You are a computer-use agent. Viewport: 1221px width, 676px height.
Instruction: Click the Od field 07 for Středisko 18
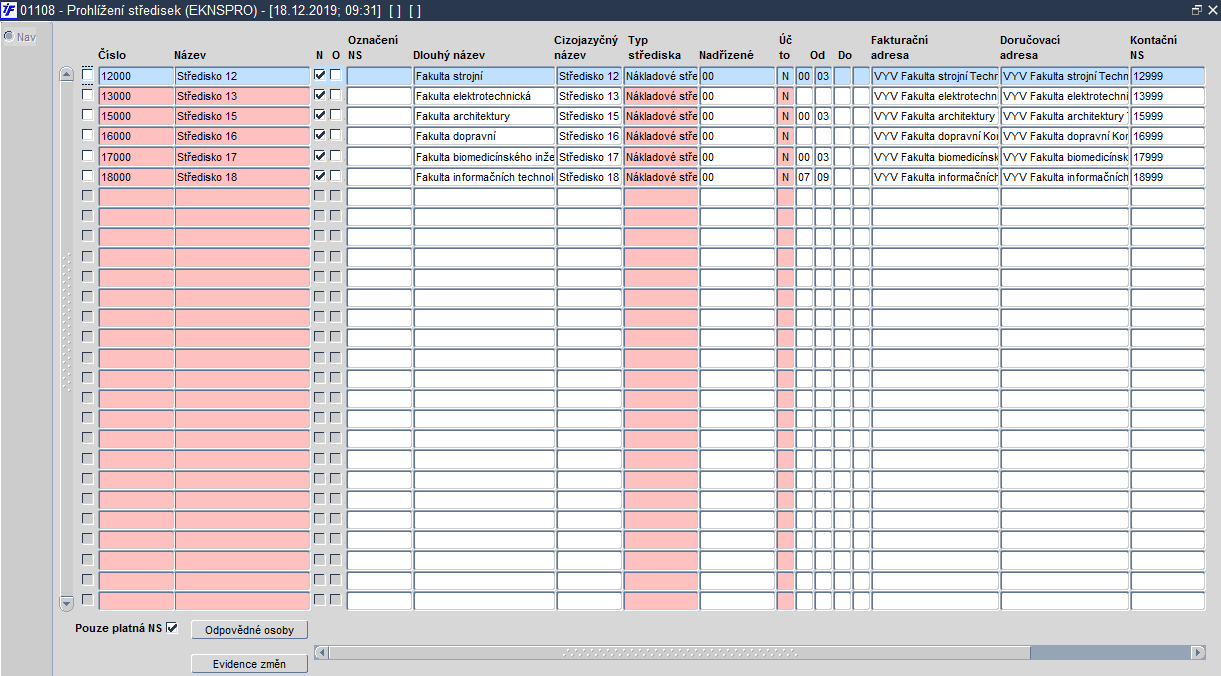click(x=804, y=177)
